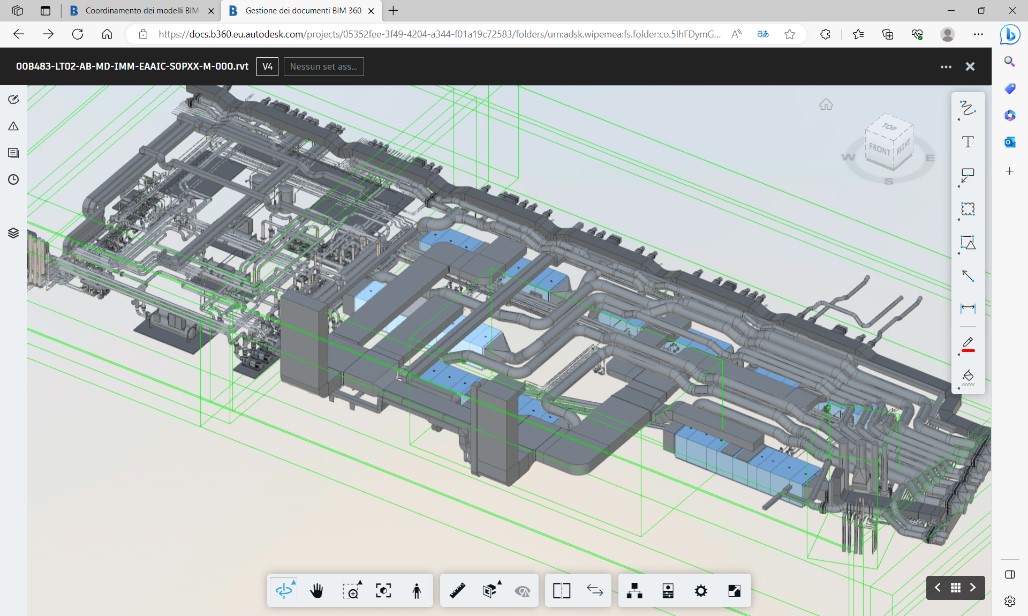Toggle split view compare mode

point(561,591)
